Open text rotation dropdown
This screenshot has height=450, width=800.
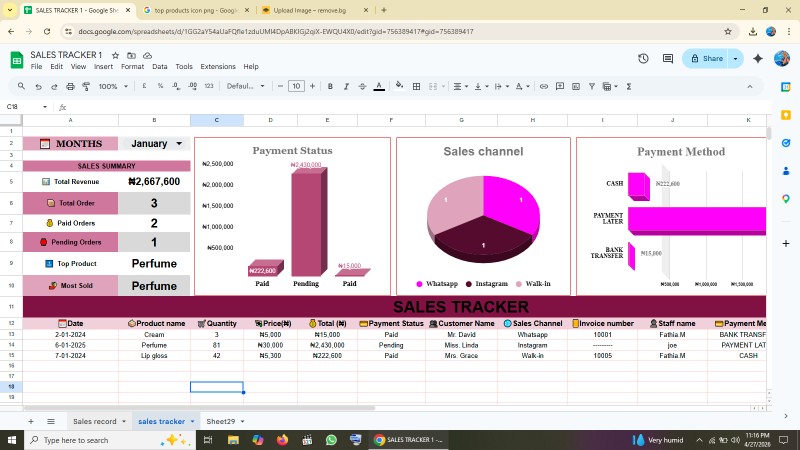522,87
